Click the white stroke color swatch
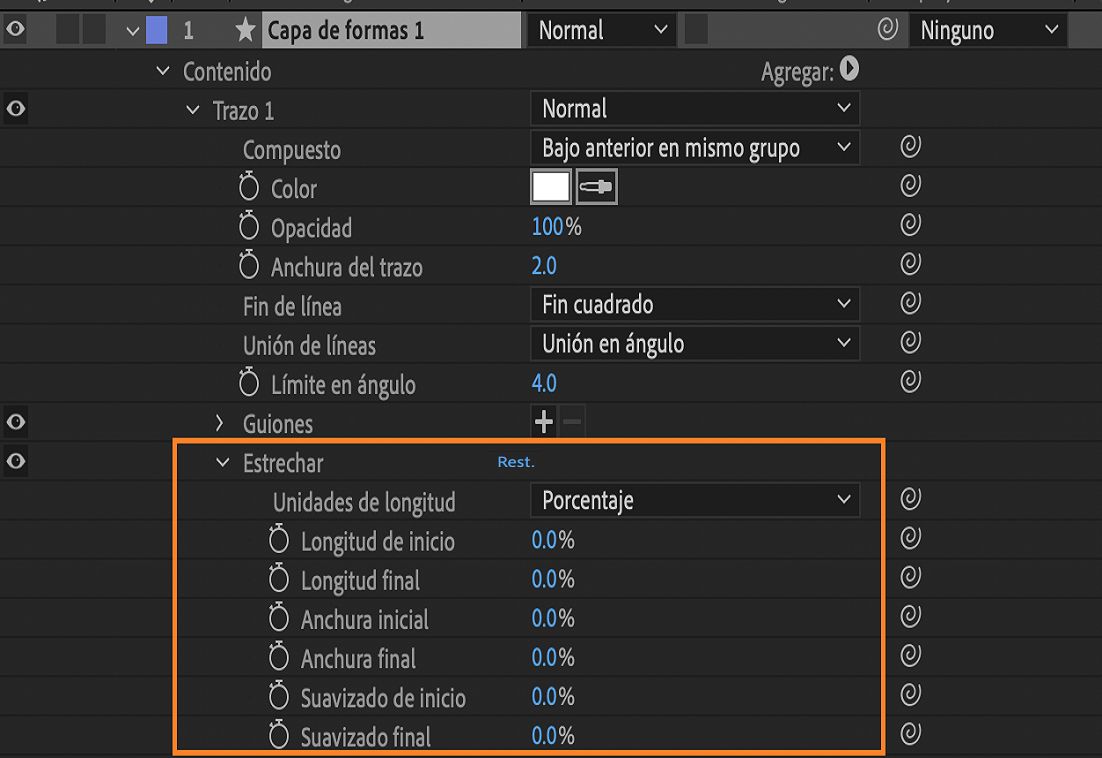This screenshot has height=758, width=1102. tap(551, 186)
